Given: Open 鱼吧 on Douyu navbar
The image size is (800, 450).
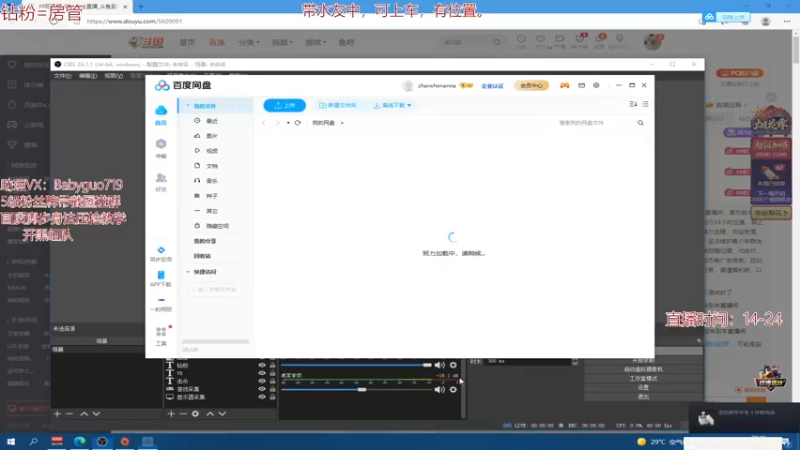Looking at the screenshot, I should 346,42.
